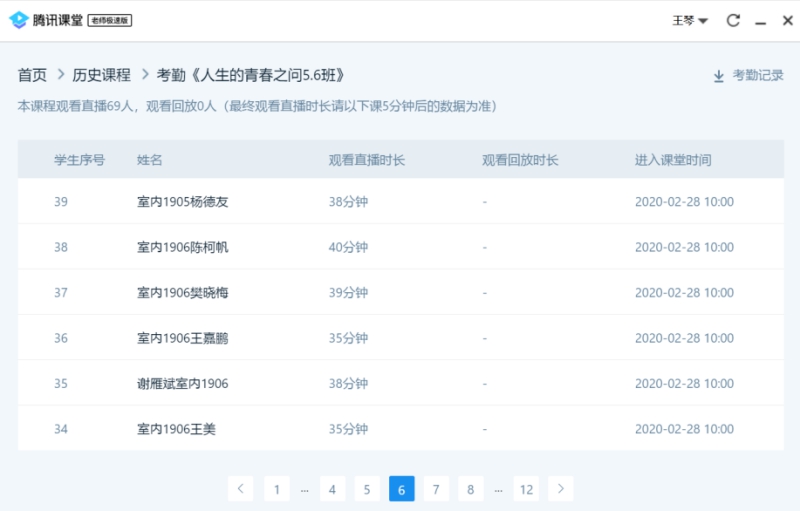Click the download attendance record icon
800x511 pixels.
click(718, 76)
